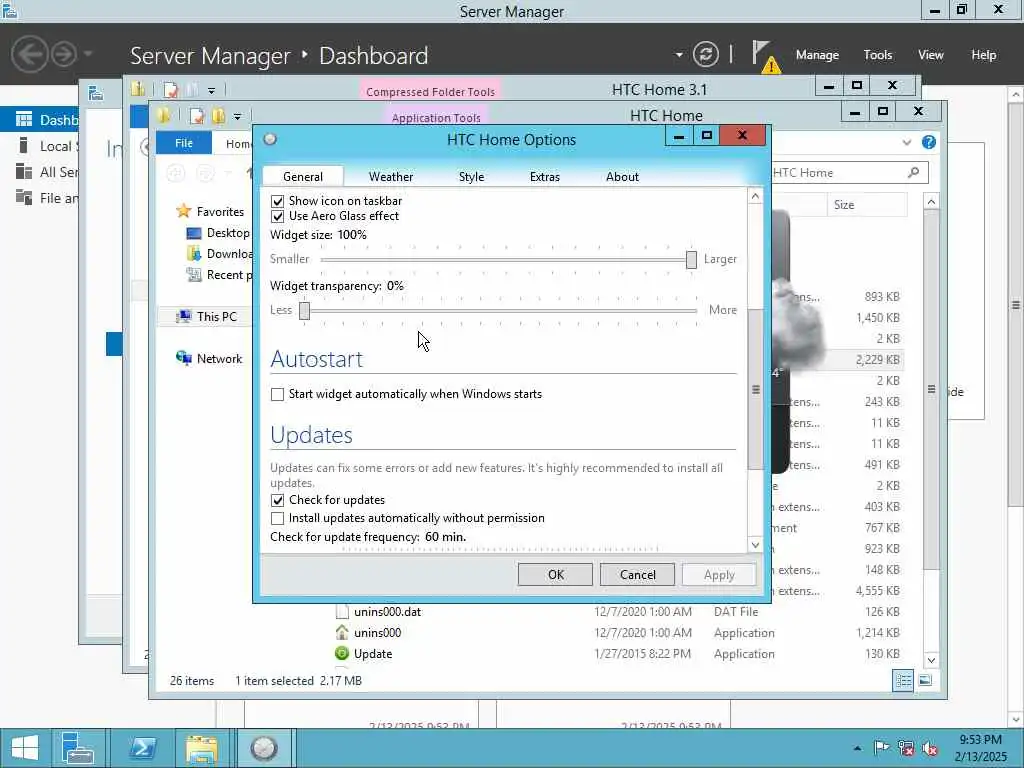This screenshot has height=768, width=1024.
Task: Click properties icon in HTC Home toolbar
Action: pyautogui.click(x=197, y=116)
